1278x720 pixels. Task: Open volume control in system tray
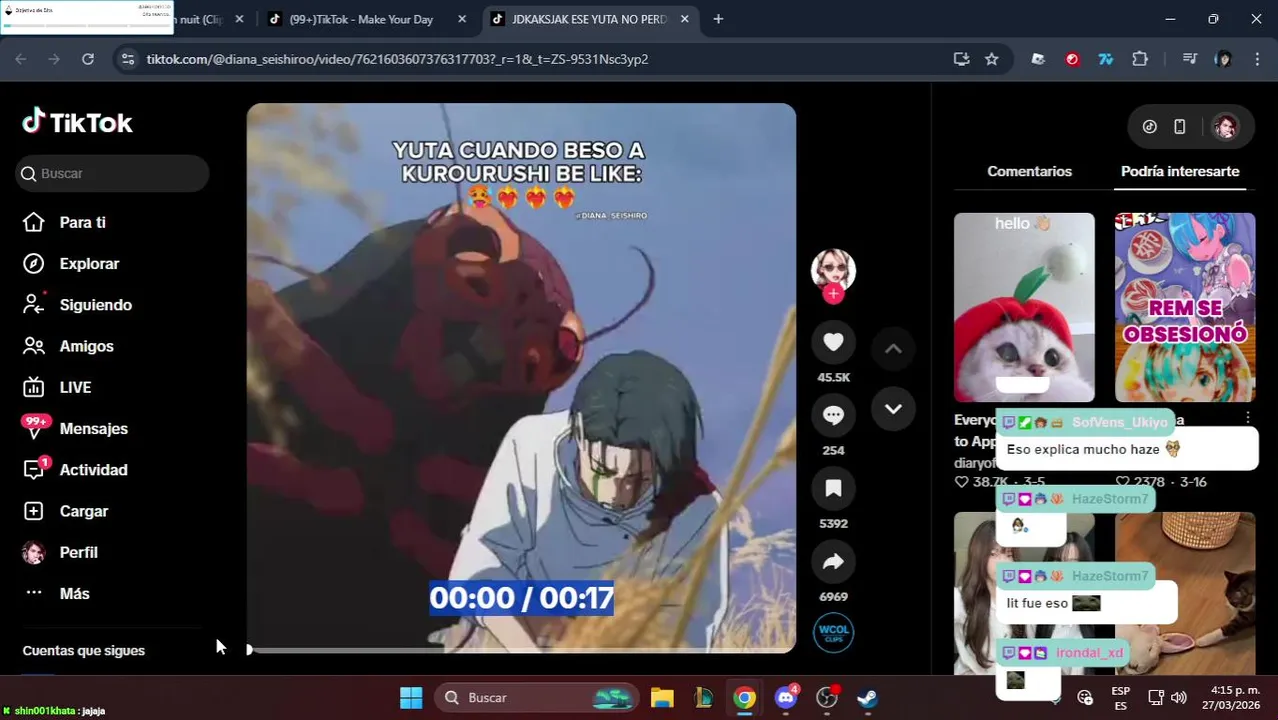pos(1179,698)
